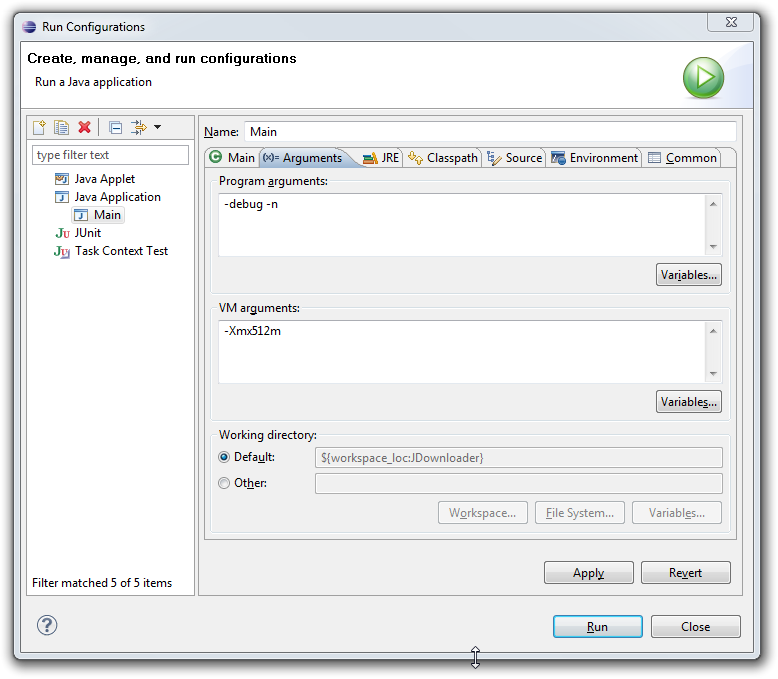Image resolution: width=778 pixels, height=679 pixels.
Task: Select Java Application tree node
Action: click(x=116, y=197)
